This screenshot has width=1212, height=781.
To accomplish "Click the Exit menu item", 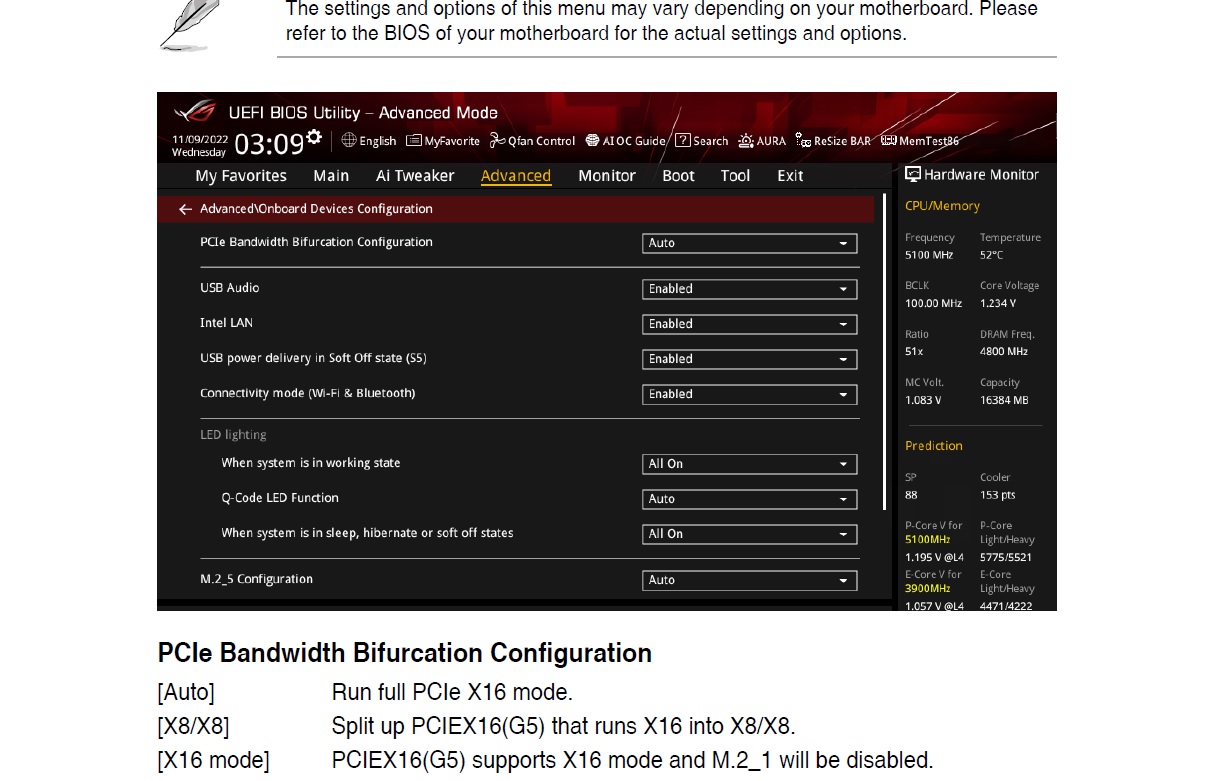I will tap(790, 176).
